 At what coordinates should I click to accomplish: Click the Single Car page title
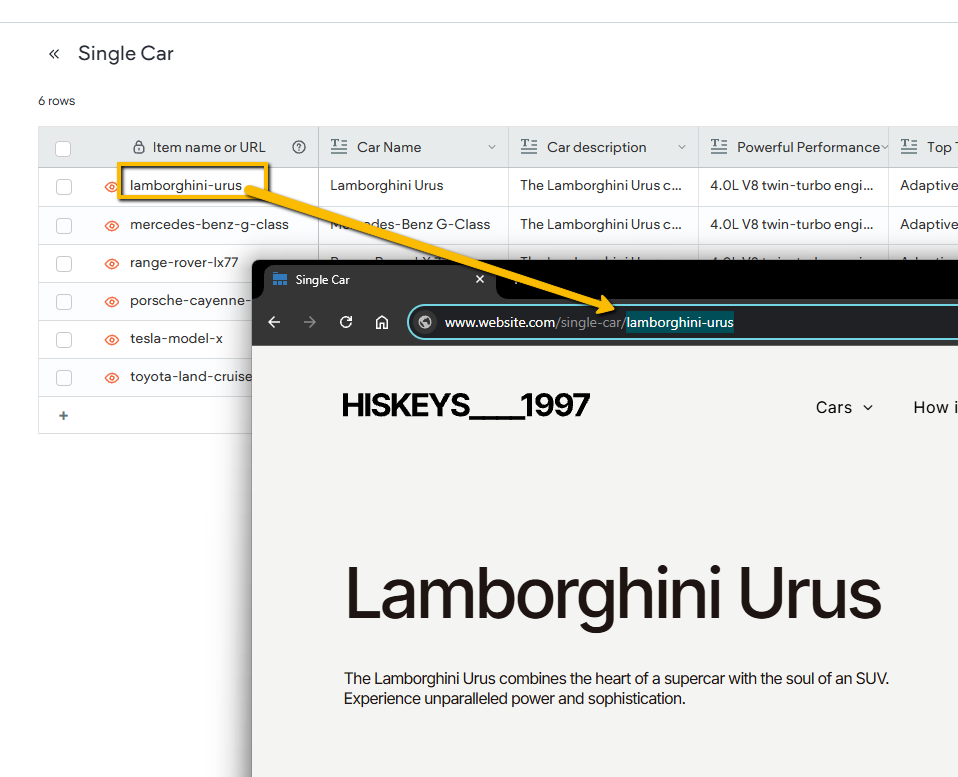coord(126,54)
